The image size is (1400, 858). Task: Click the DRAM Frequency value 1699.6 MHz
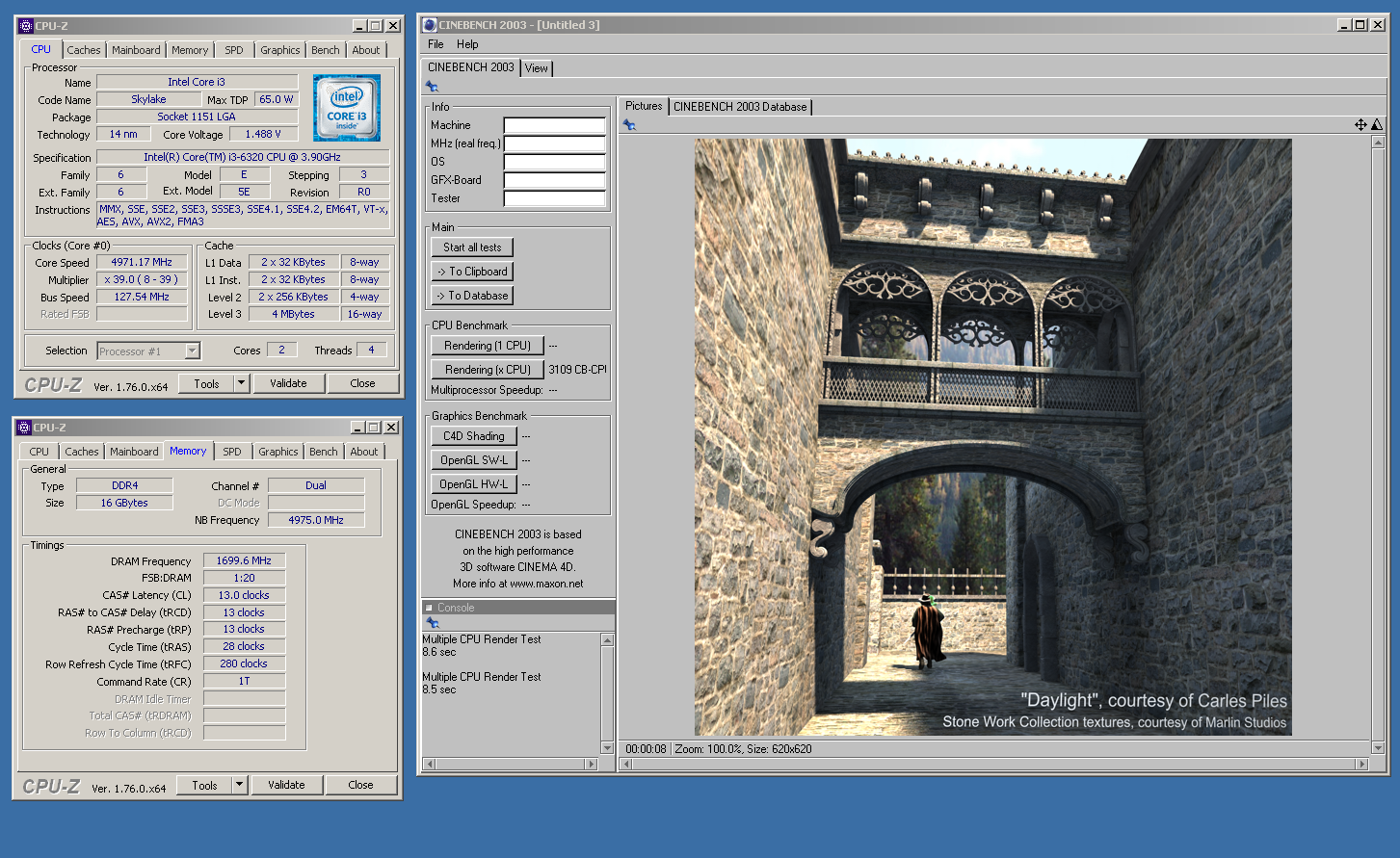pos(244,560)
